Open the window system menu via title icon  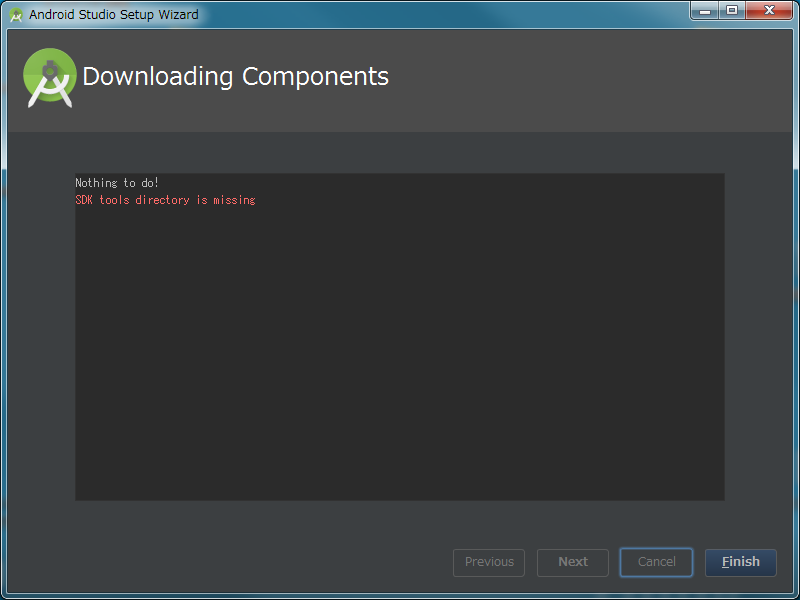pyautogui.click(x=16, y=12)
